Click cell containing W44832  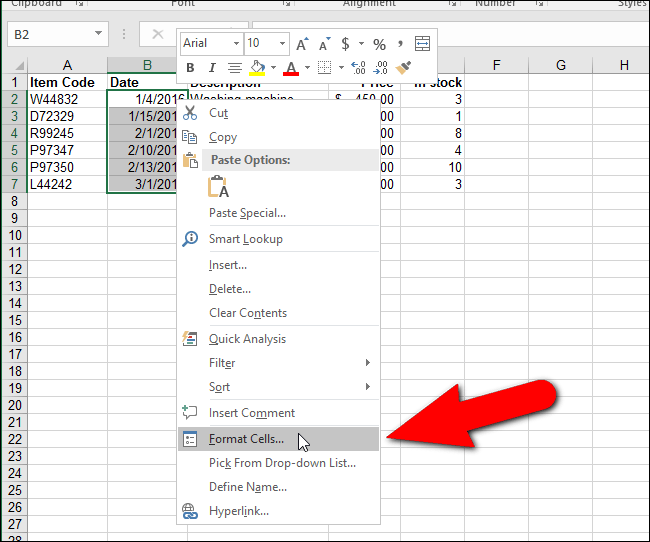(67, 99)
